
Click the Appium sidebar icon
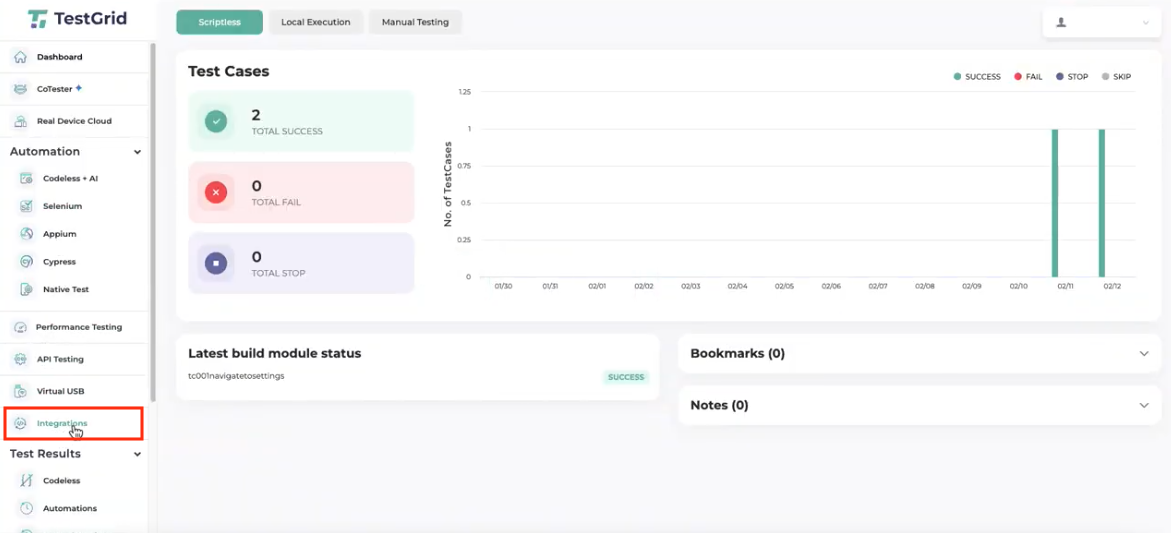(27, 234)
